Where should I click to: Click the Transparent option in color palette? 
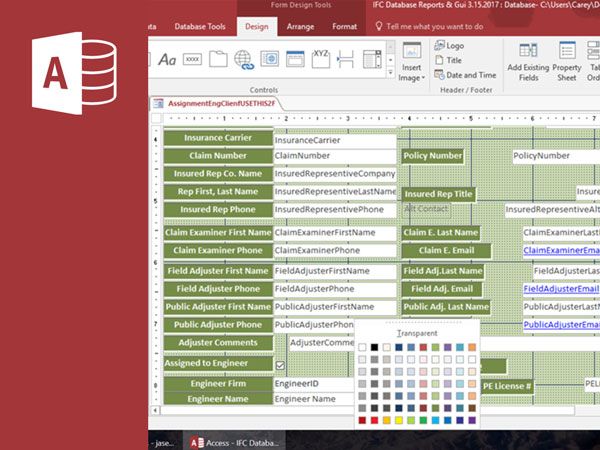[417, 333]
